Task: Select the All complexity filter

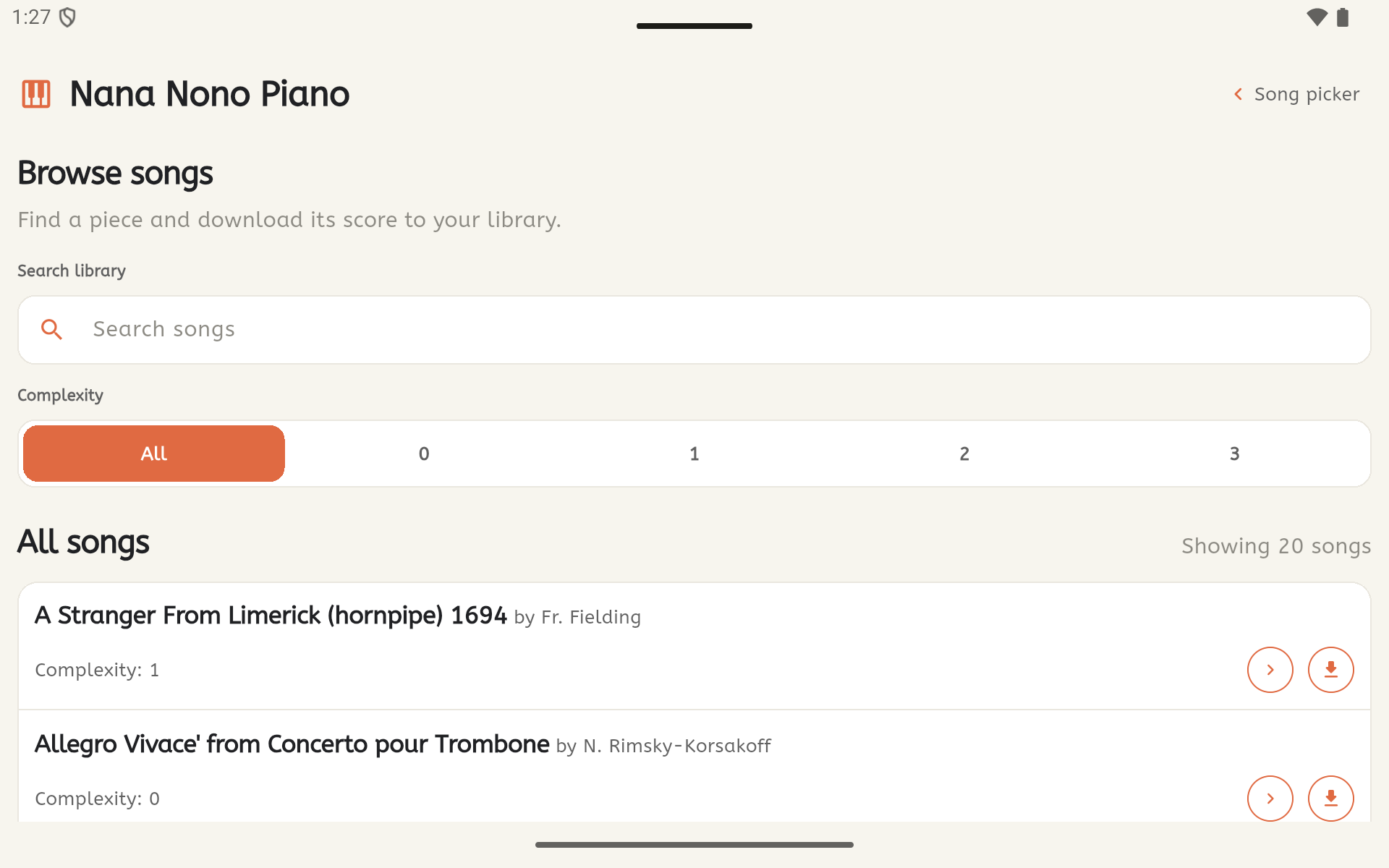Action: (x=154, y=454)
